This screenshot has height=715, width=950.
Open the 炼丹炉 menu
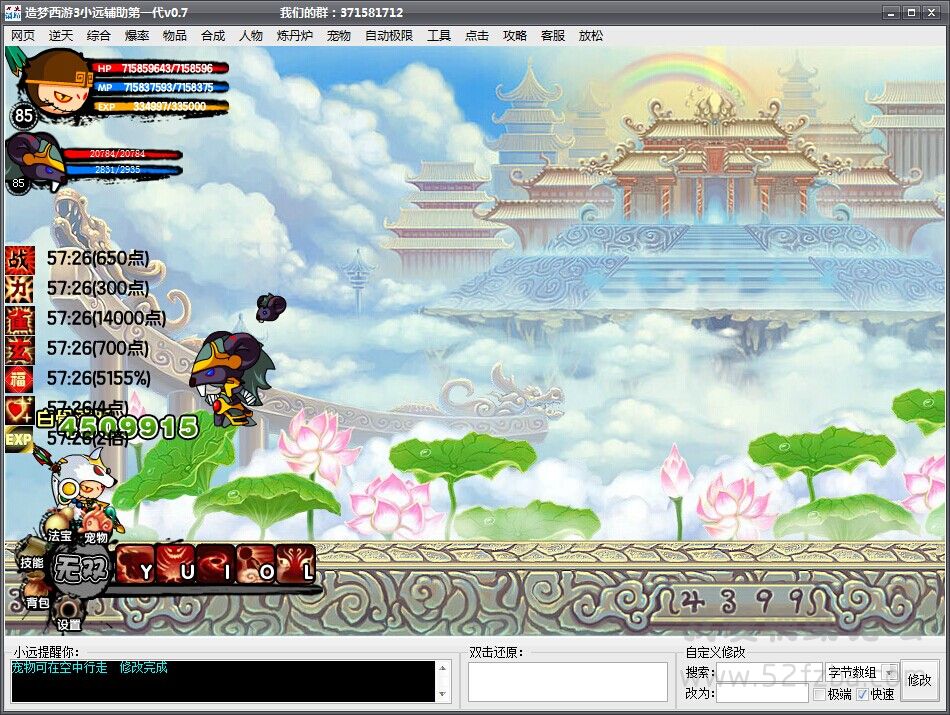(295, 36)
